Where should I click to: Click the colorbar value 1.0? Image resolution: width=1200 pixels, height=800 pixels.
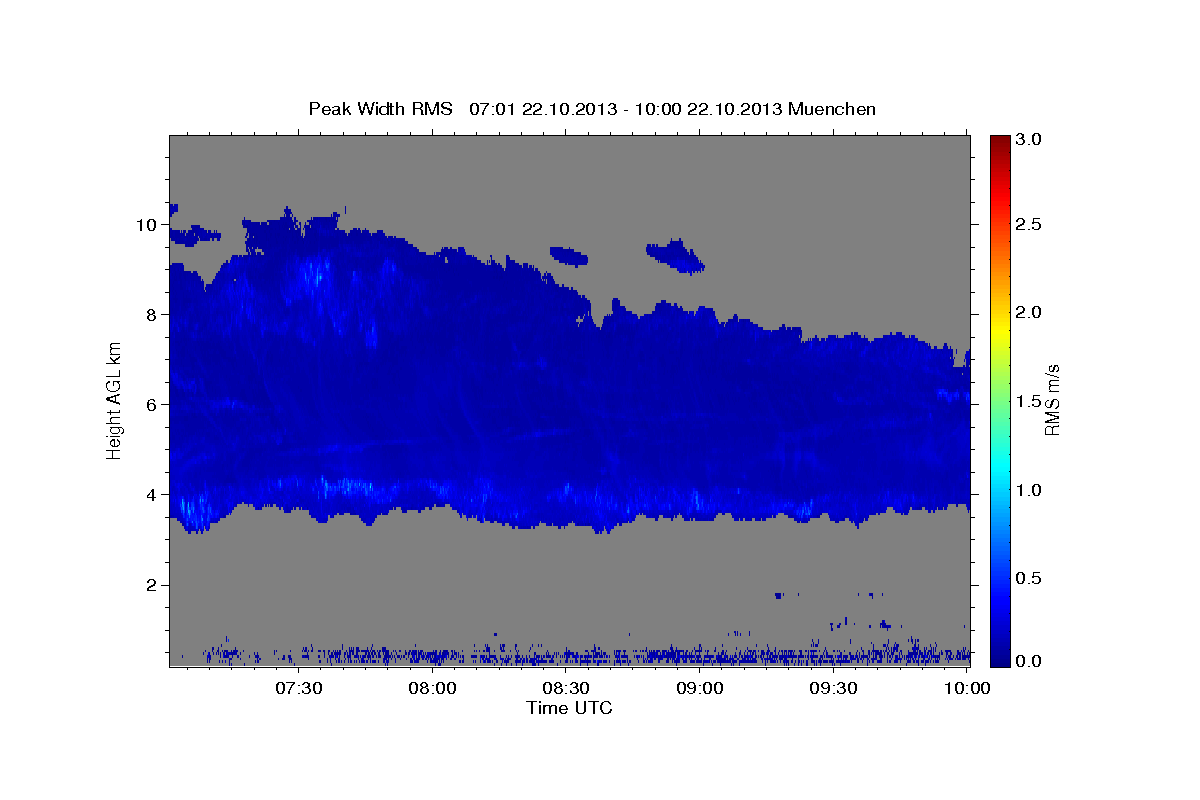click(x=1030, y=490)
